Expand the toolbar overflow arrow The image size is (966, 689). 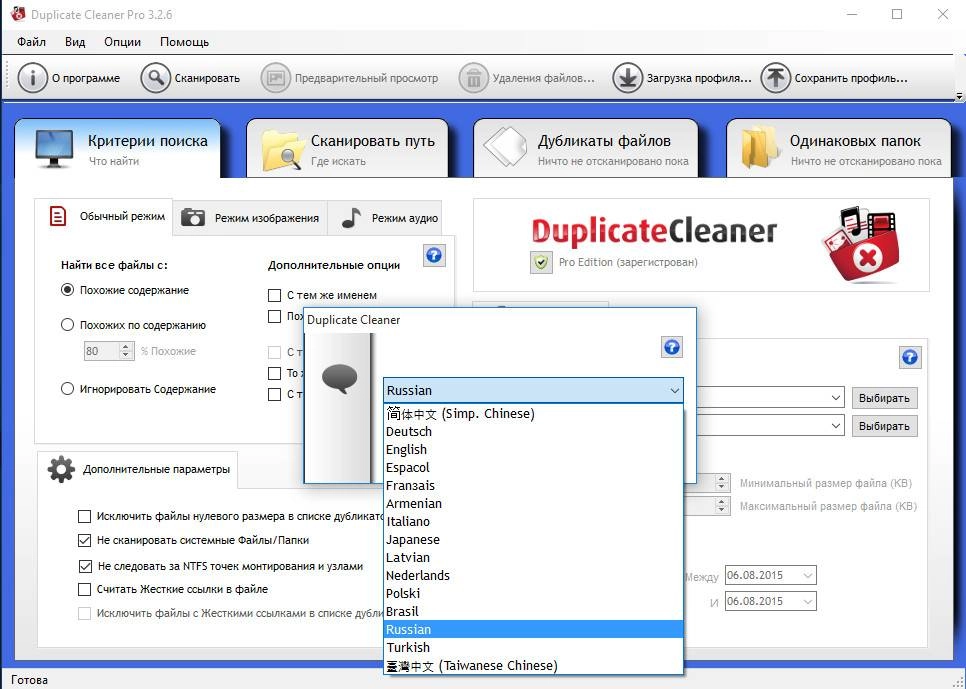pos(959,96)
